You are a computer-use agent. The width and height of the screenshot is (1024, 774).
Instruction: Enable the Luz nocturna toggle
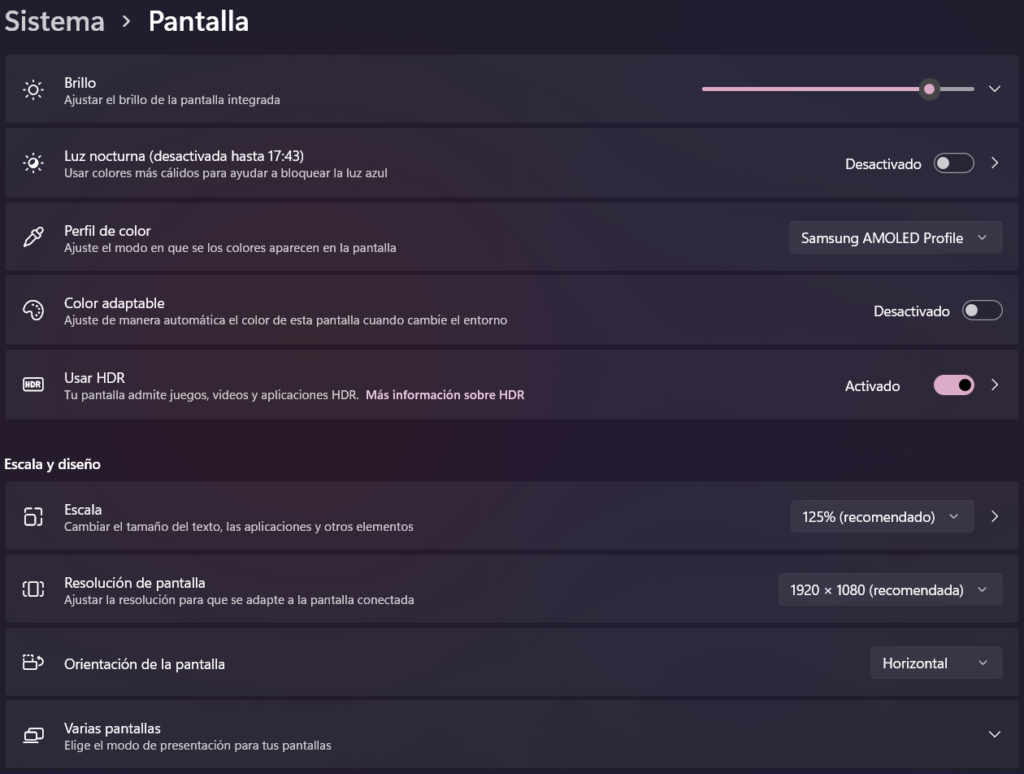pyautogui.click(x=953, y=163)
